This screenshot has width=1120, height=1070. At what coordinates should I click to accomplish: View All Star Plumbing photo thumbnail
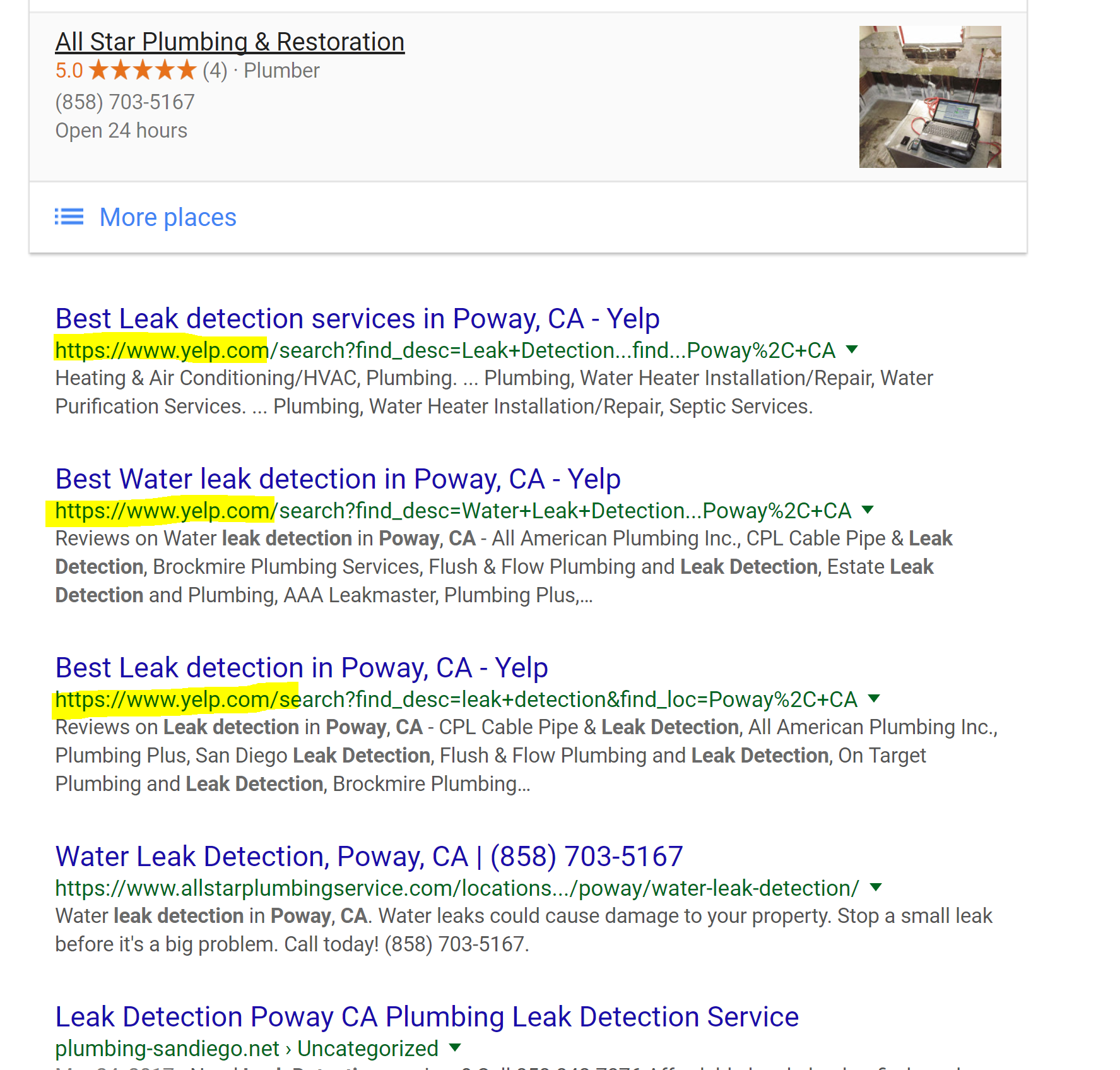(x=930, y=97)
